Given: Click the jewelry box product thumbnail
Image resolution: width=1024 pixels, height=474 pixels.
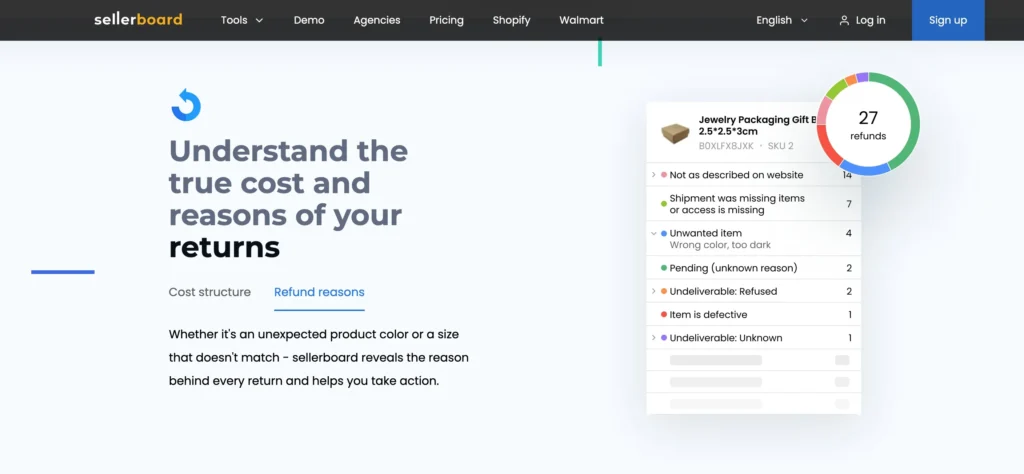Looking at the screenshot, I should (676, 132).
